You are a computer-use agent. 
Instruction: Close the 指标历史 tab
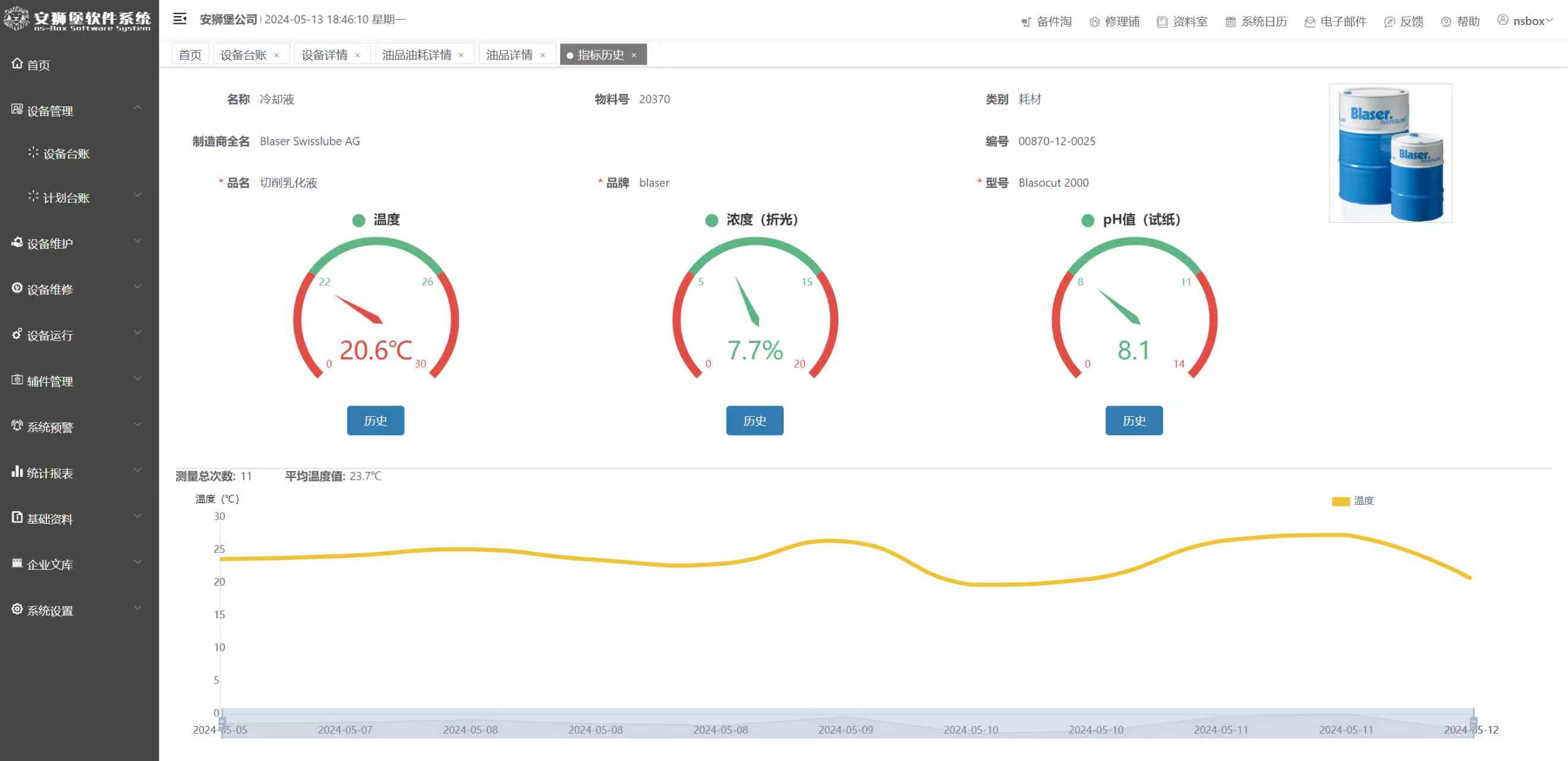pos(634,55)
